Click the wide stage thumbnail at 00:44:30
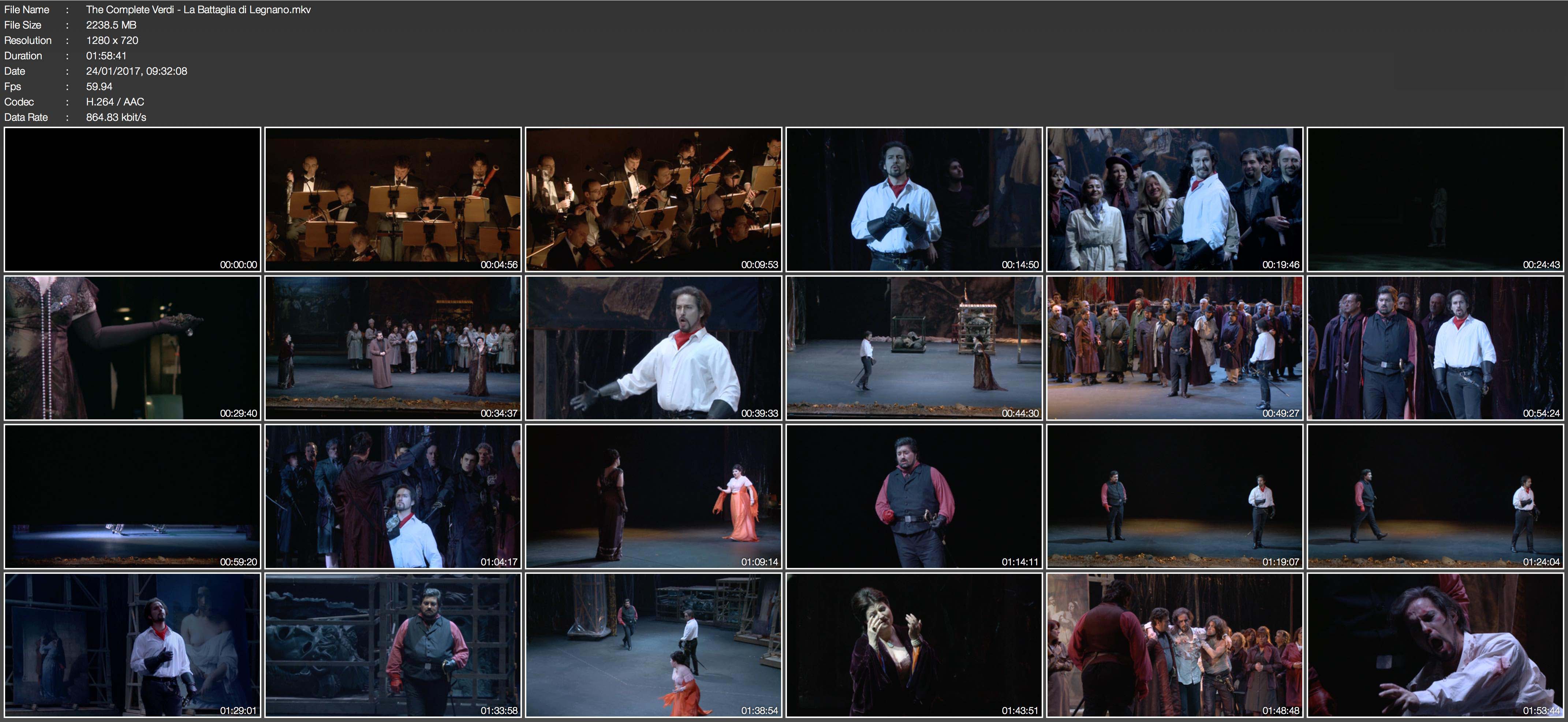The height and width of the screenshot is (722, 1568). click(x=914, y=347)
